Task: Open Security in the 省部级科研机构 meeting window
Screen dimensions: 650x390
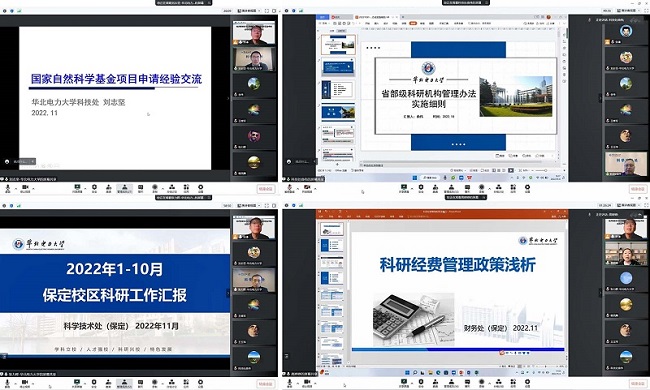Action: click(x=421, y=189)
